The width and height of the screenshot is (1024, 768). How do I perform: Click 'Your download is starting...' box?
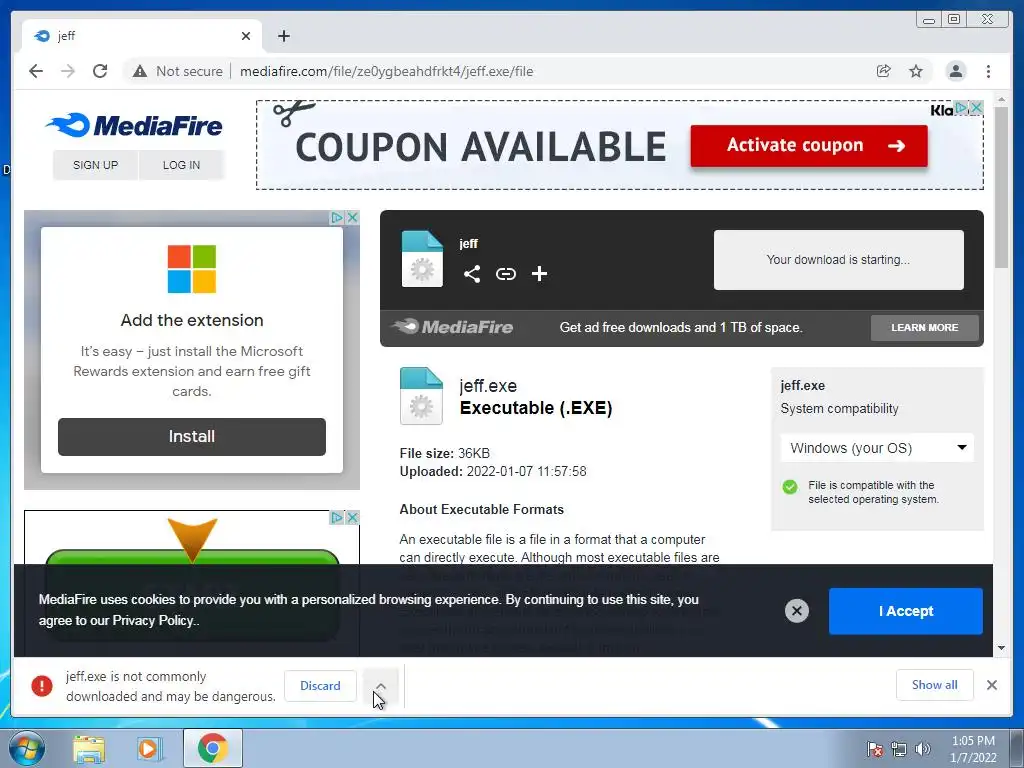point(839,260)
